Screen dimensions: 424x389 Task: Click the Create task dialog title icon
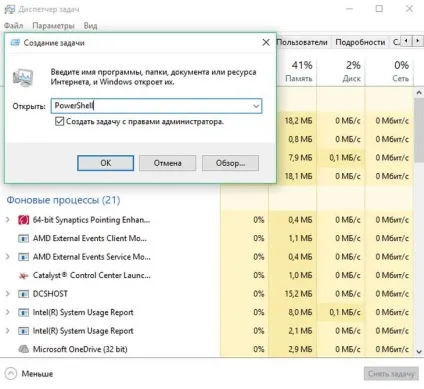15,43
